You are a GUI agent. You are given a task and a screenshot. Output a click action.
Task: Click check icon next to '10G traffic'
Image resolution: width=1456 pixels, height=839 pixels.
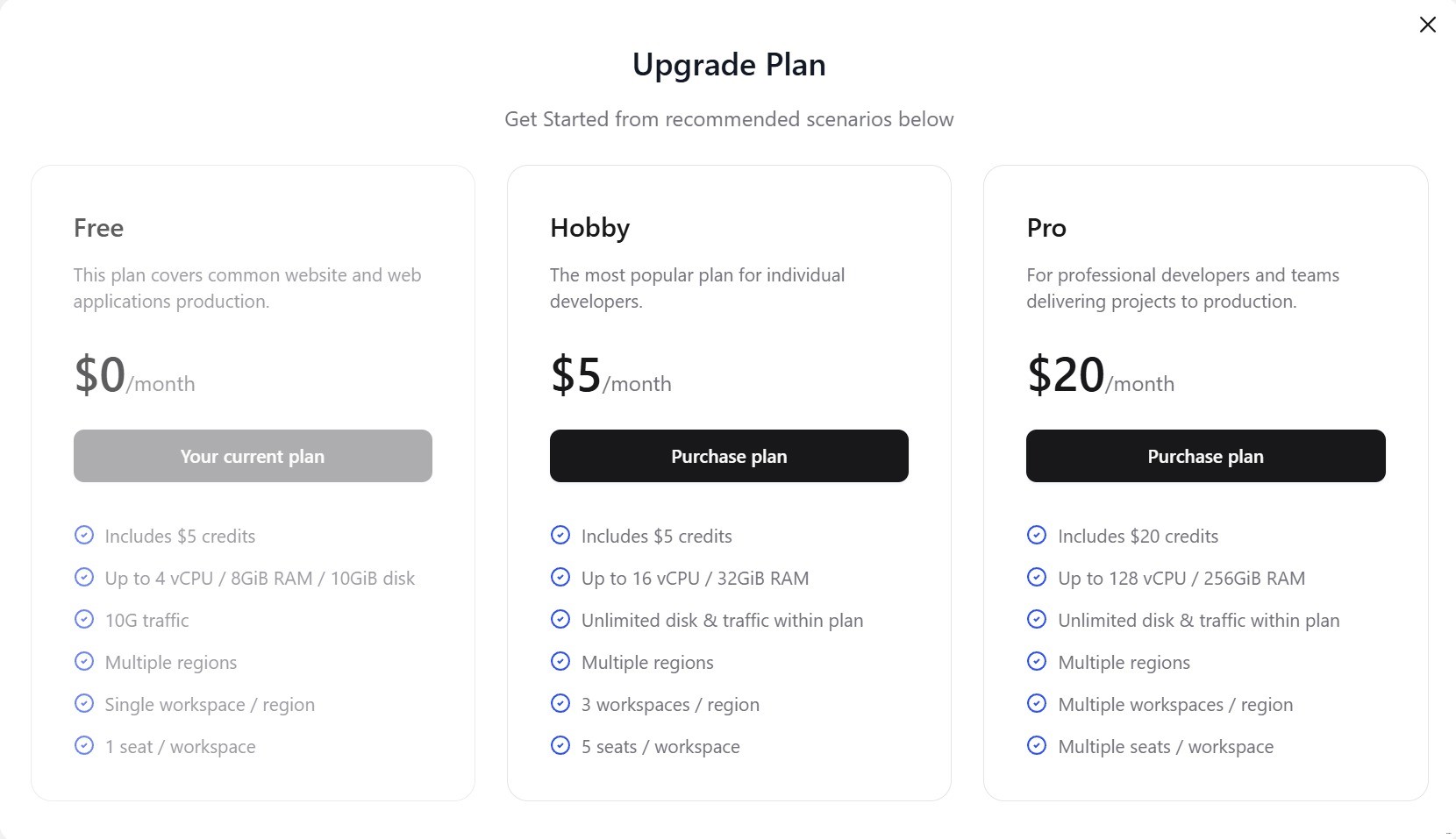pyautogui.click(x=84, y=619)
